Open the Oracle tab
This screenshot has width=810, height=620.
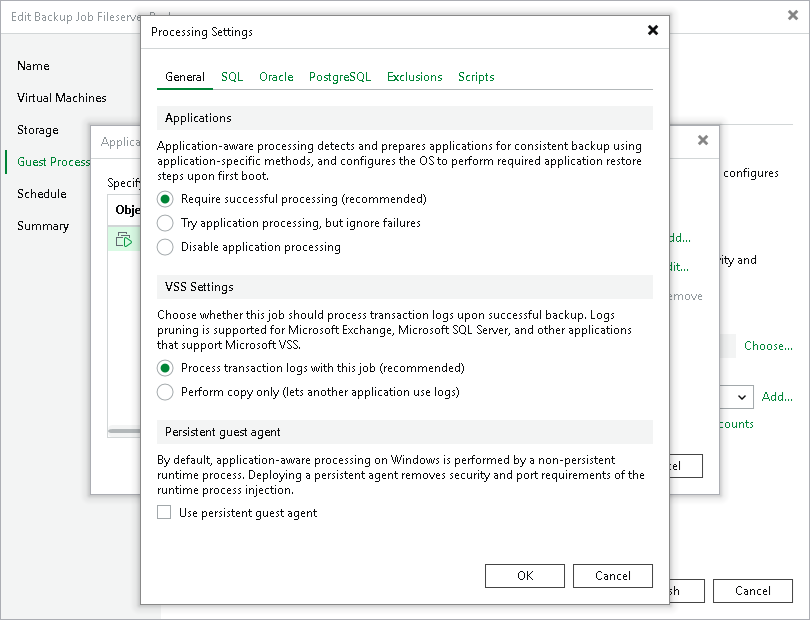tap(276, 77)
